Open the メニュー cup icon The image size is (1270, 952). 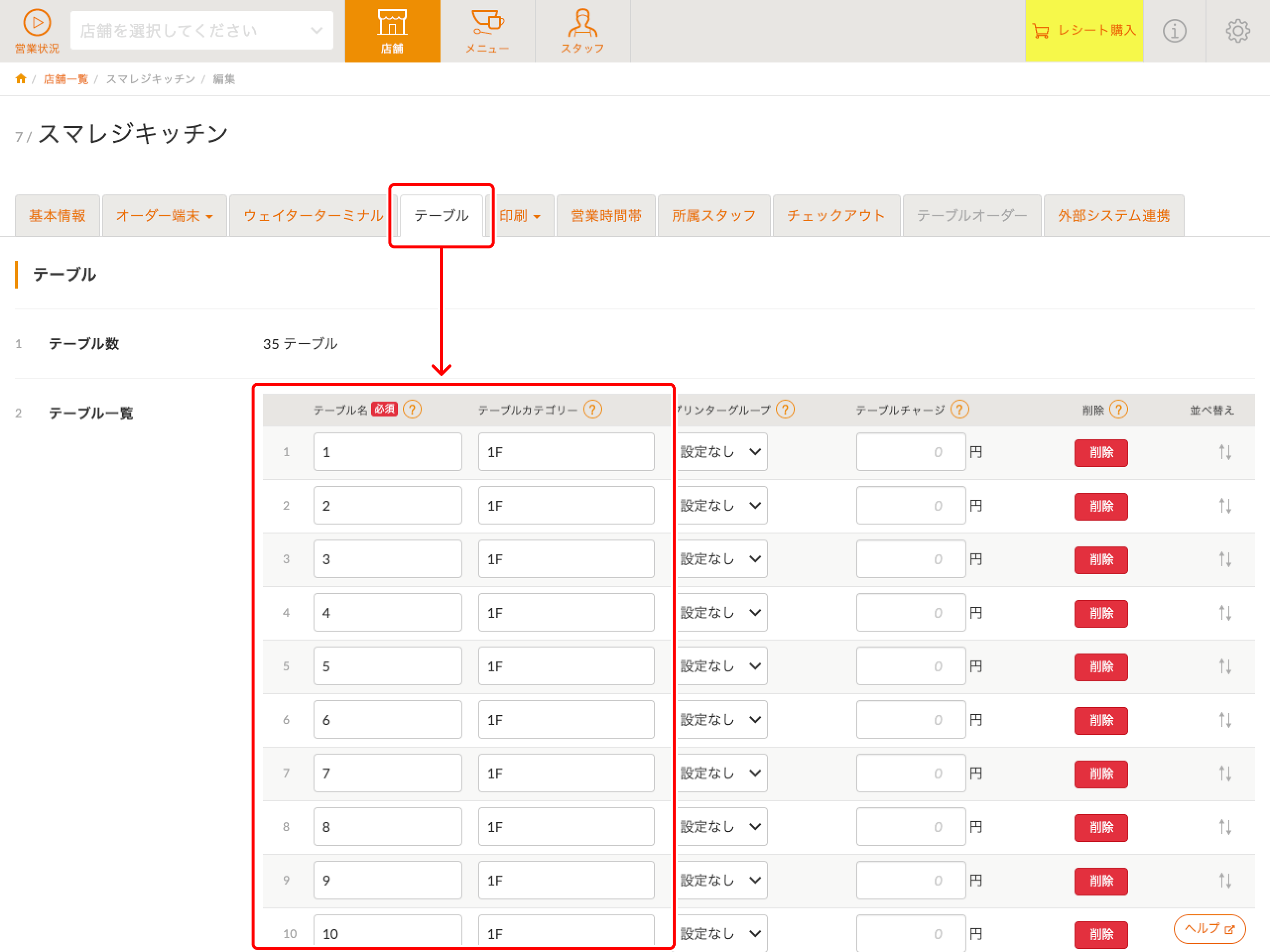click(x=488, y=31)
